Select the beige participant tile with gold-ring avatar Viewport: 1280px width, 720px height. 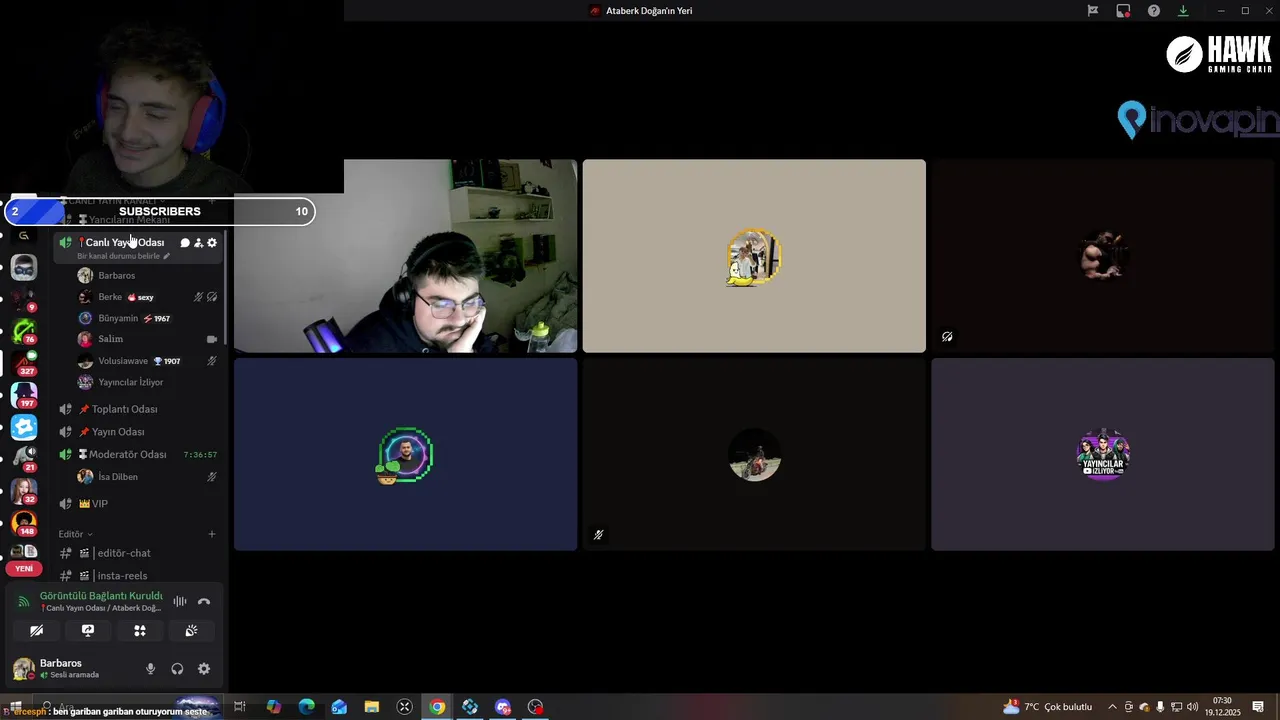754,256
